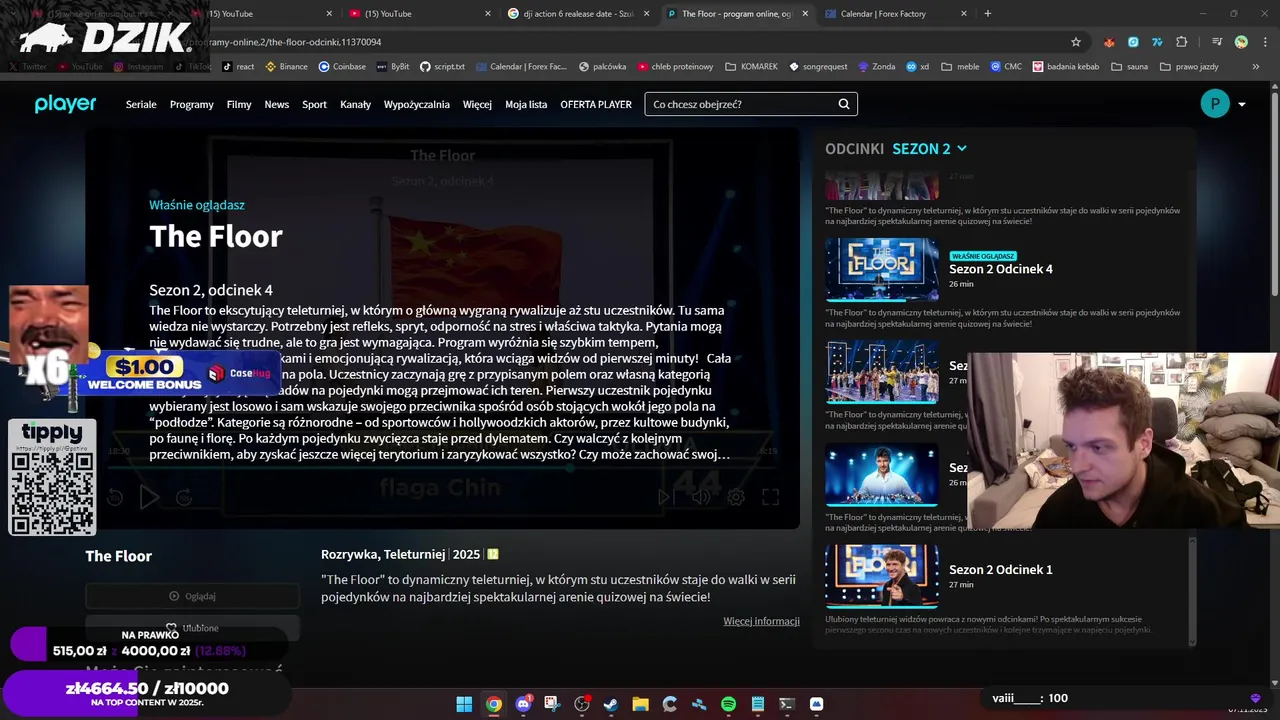Open Wypożyczalnia in the header
This screenshot has height=720, width=1280.
point(417,104)
